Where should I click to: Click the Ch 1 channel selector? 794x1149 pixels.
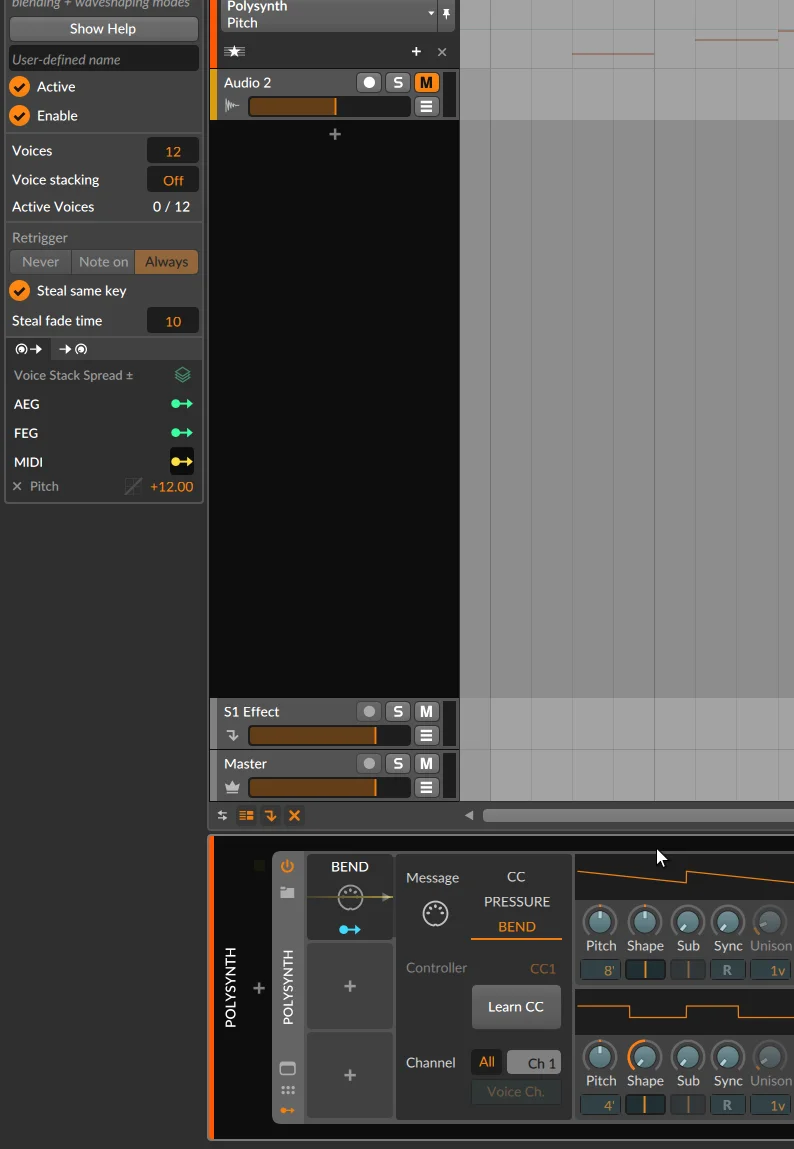pyautogui.click(x=534, y=1063)
